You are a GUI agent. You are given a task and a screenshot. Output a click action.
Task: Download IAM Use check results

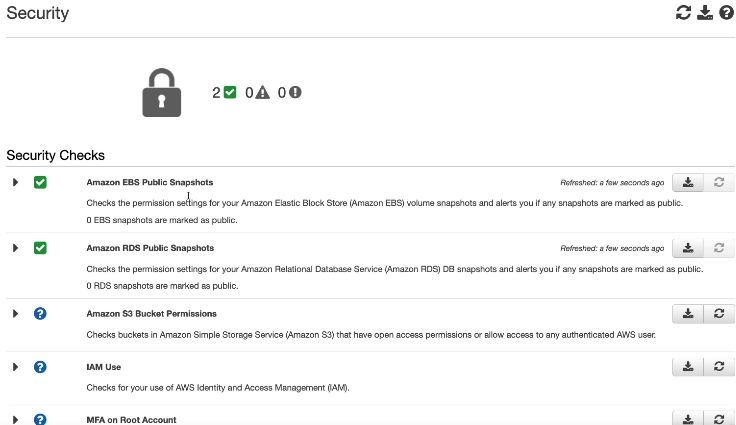pos(688,367)
